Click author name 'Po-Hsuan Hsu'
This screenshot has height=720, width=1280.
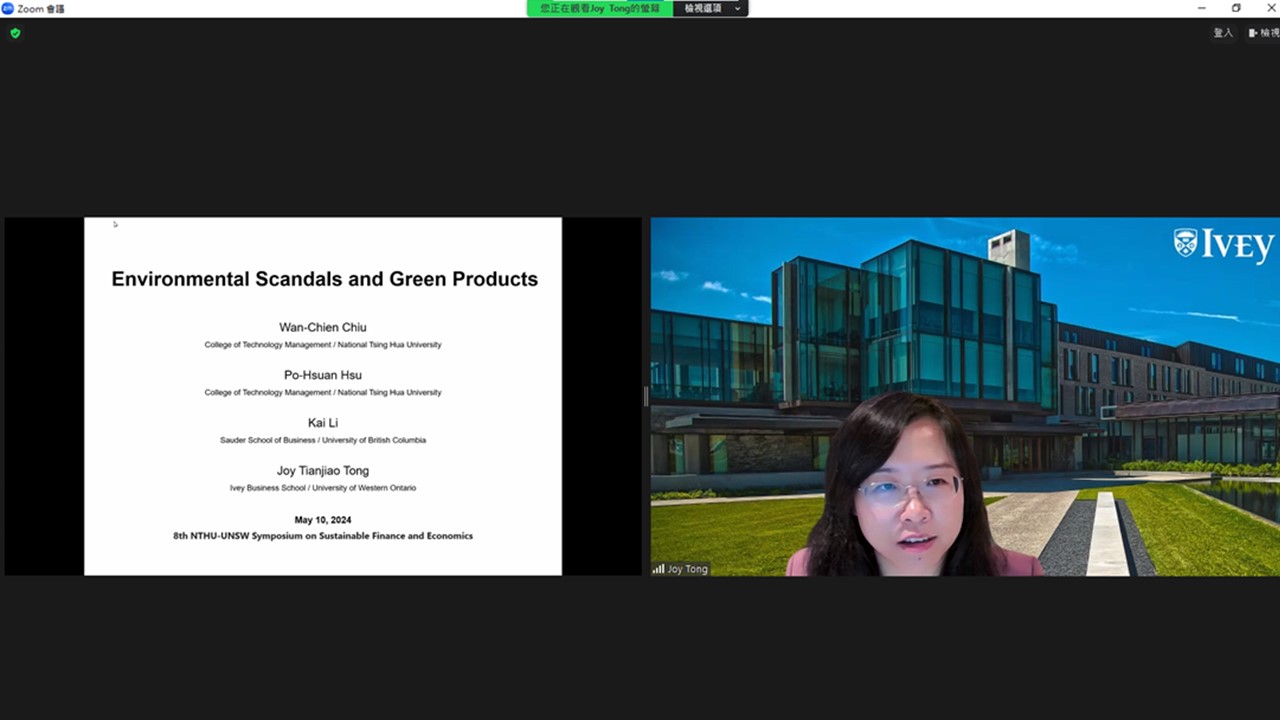point(323,375)
